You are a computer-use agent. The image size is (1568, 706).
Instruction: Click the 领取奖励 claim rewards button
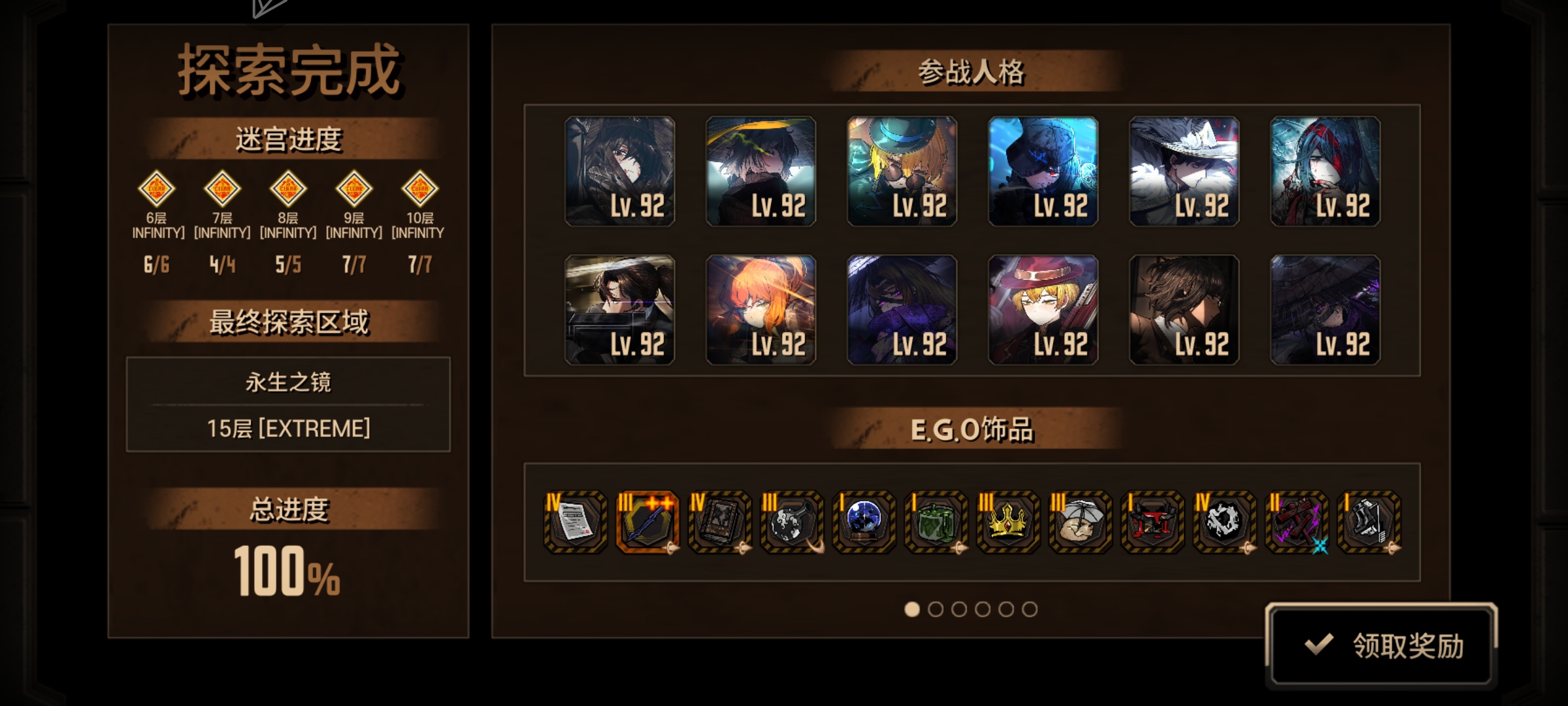pyautogui.click(x=1381, y=645)
